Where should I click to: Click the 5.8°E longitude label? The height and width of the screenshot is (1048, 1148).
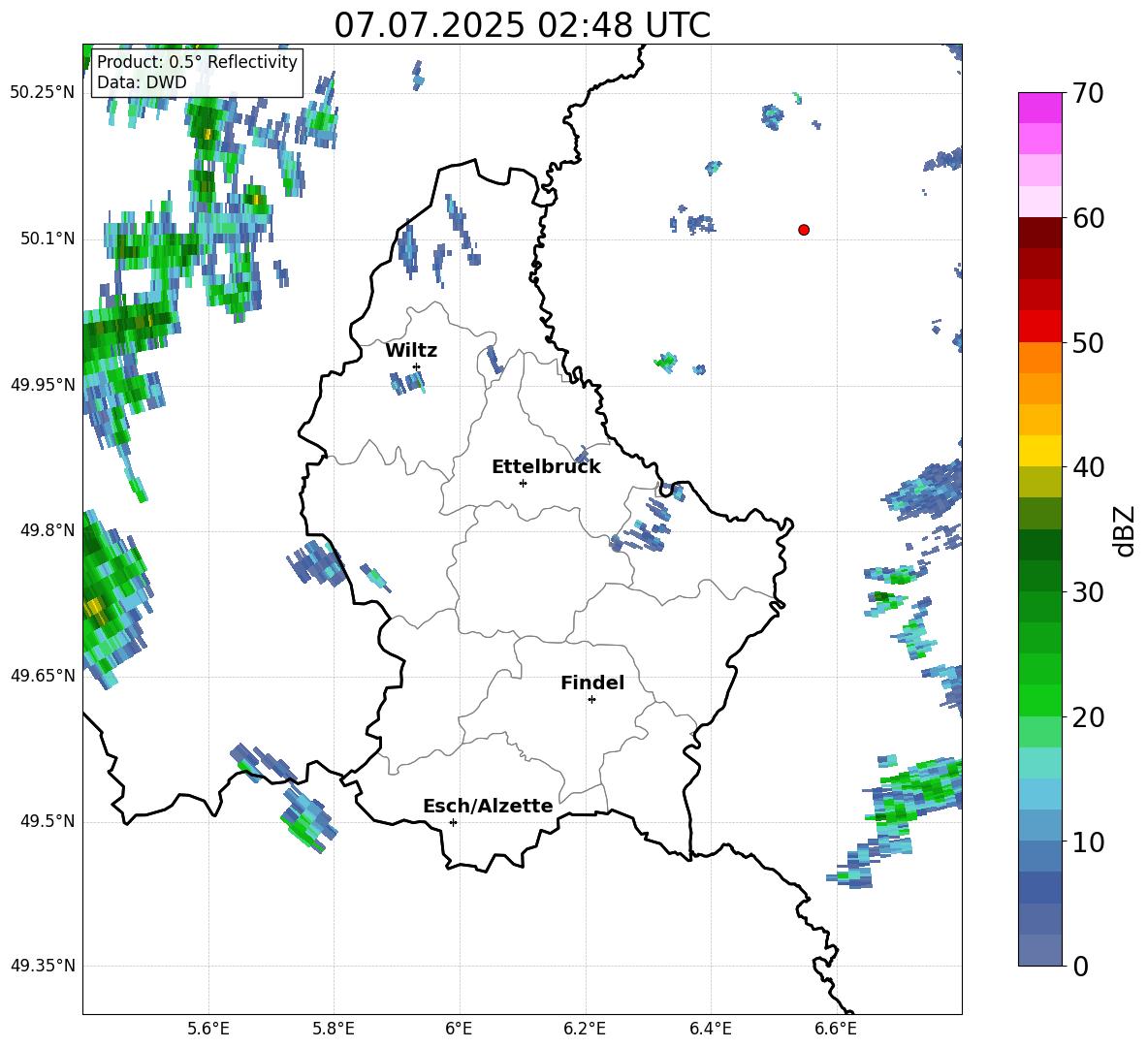click(334, 1030)
